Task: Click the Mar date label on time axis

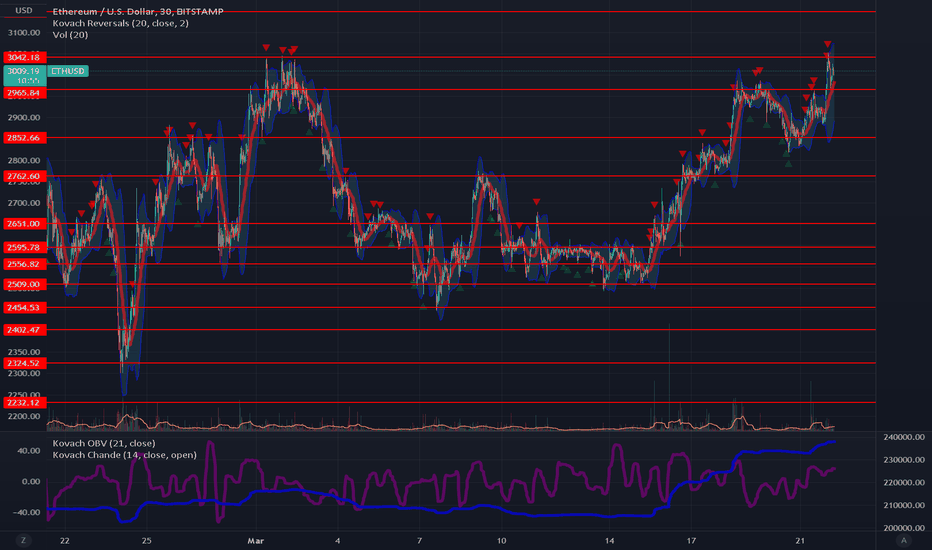Action: (x=256, y=540)
